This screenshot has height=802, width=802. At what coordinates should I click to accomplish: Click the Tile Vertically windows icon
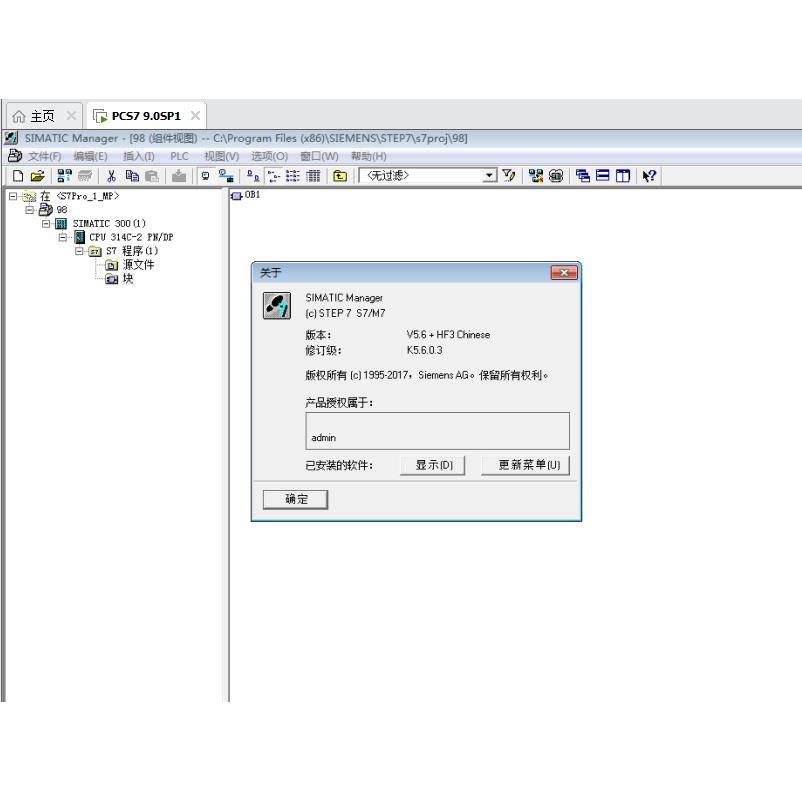(x=623, y=176)
